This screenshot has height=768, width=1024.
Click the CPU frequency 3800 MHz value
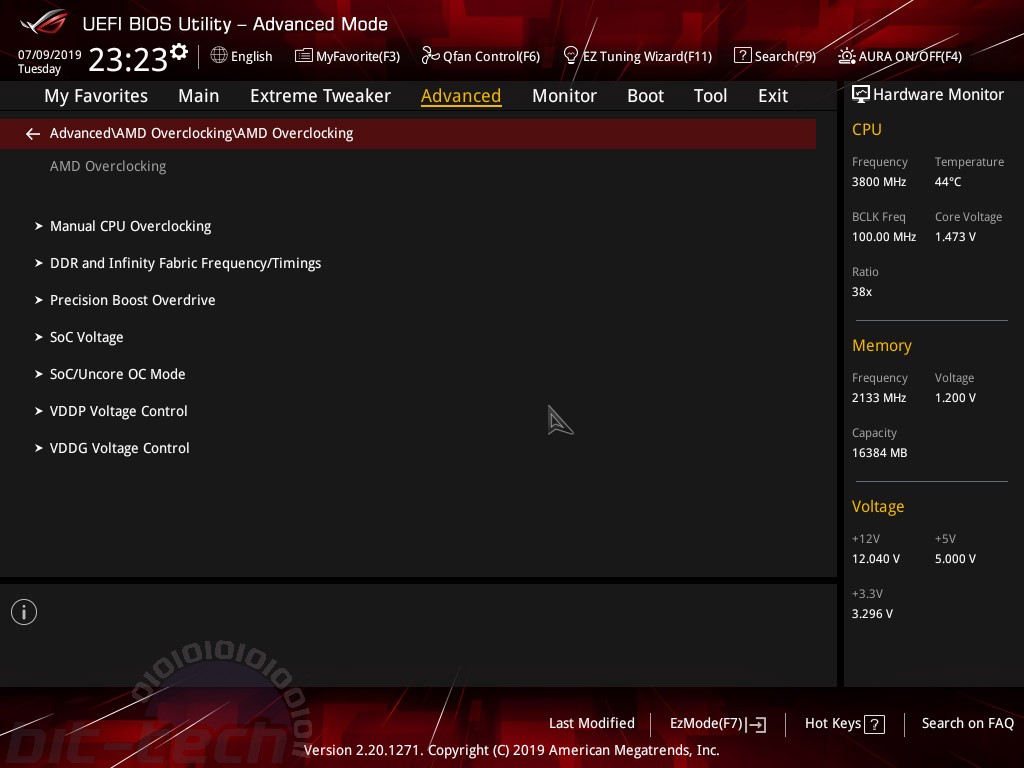pos(878,182)
